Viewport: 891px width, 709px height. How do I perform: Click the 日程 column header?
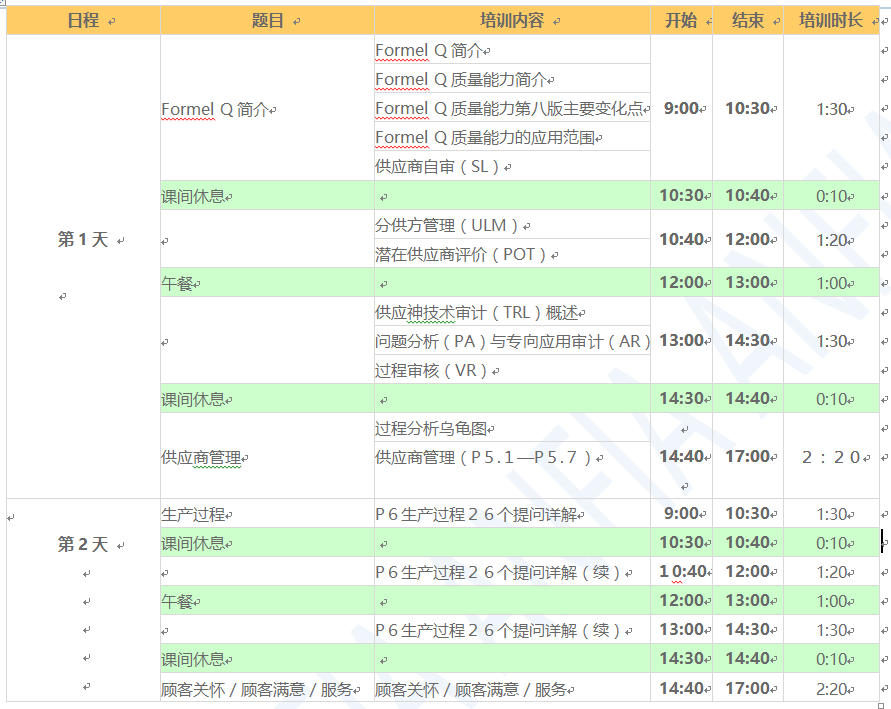[83, 21]
